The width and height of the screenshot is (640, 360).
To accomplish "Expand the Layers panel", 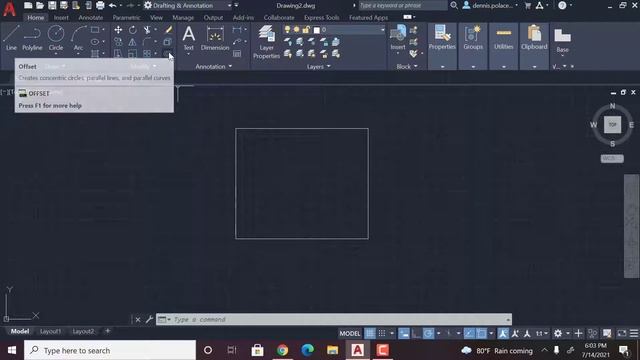I will pyautogui.click(x=318, y=66).
